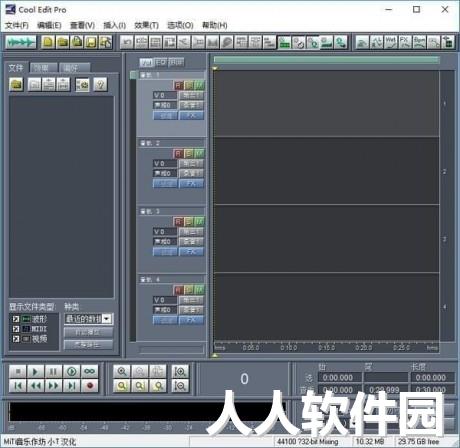This screenshot has height=448, width=460.
Task: Start playback with the play button
Action: coord(35,371)
